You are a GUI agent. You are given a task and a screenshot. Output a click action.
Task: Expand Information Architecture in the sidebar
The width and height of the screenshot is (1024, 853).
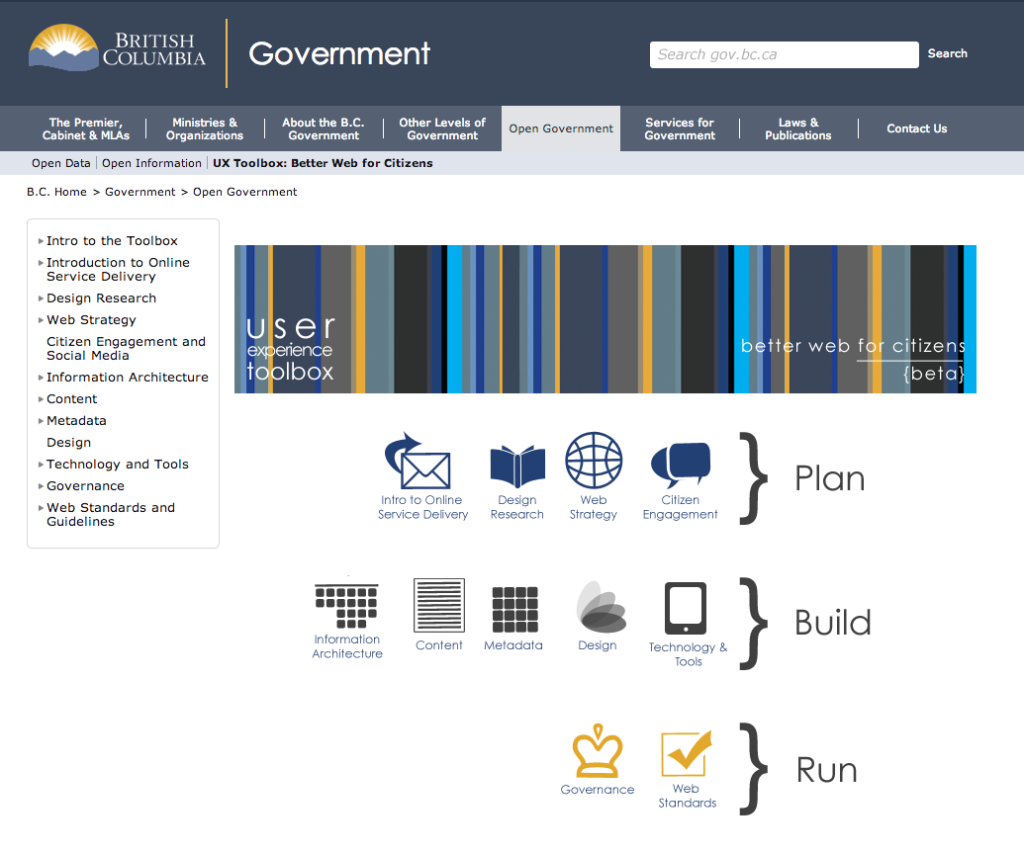point(41,378)
